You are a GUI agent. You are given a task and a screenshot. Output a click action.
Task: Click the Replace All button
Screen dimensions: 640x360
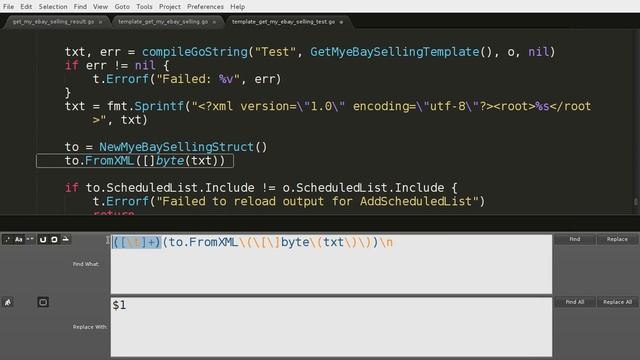coord(617,302)
